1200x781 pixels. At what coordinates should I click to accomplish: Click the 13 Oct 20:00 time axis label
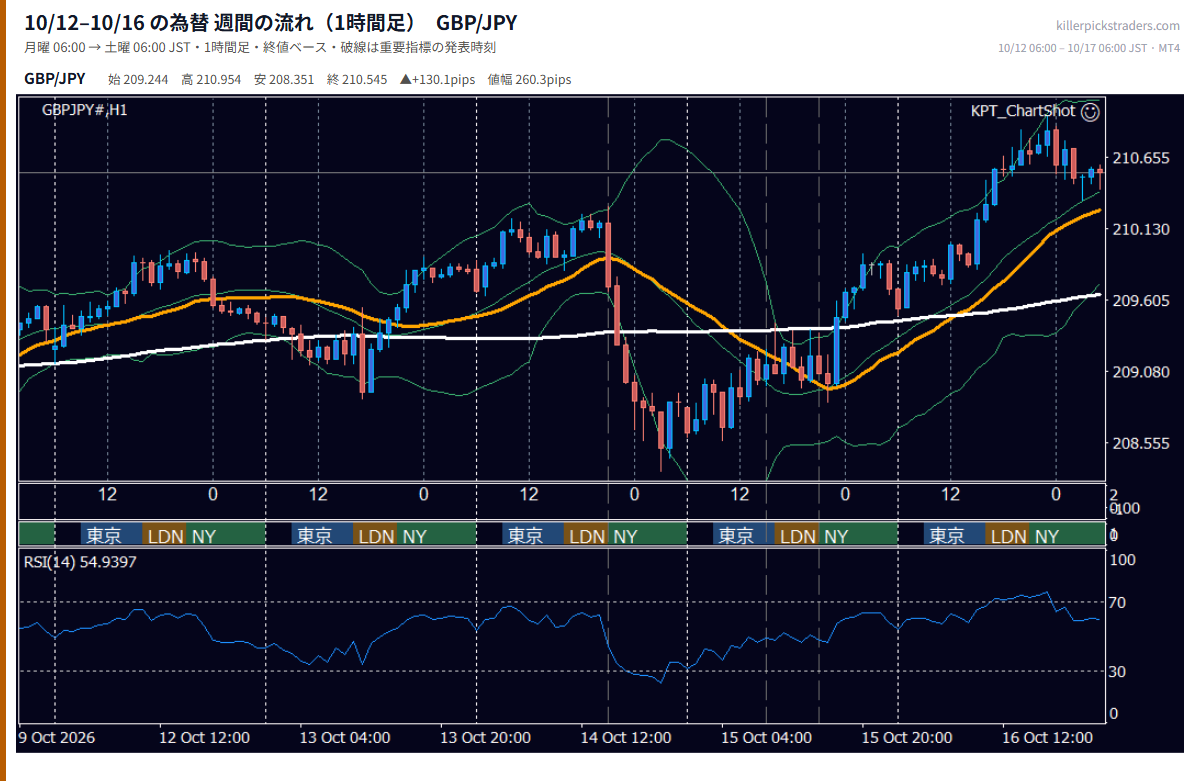pos(485,737)
